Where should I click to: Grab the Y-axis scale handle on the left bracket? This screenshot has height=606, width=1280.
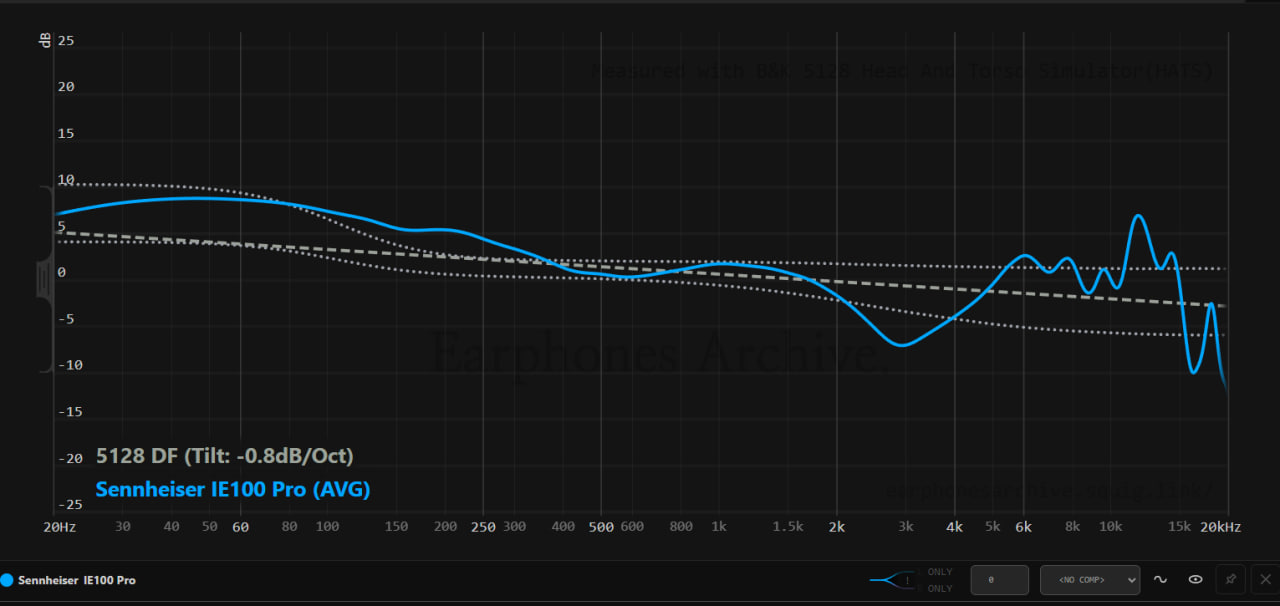point(45,279)
